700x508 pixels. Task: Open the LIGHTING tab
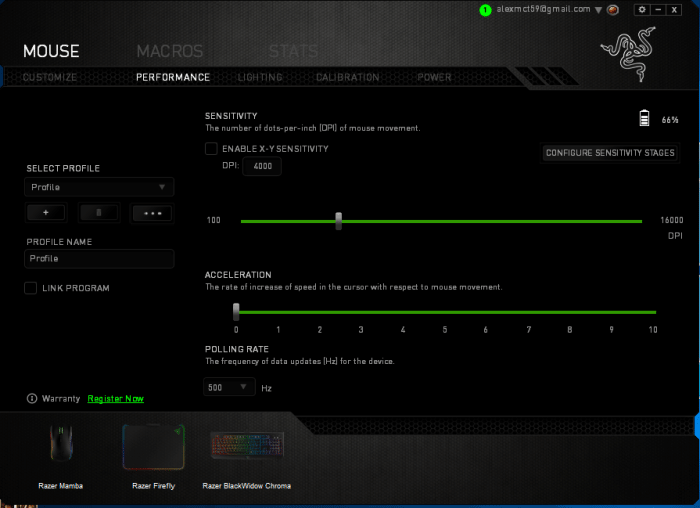(x=260, y=77)
